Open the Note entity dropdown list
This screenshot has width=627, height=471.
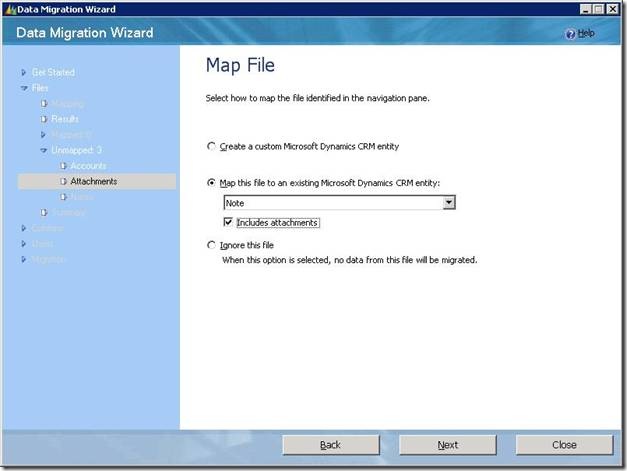tap(449, 203)
